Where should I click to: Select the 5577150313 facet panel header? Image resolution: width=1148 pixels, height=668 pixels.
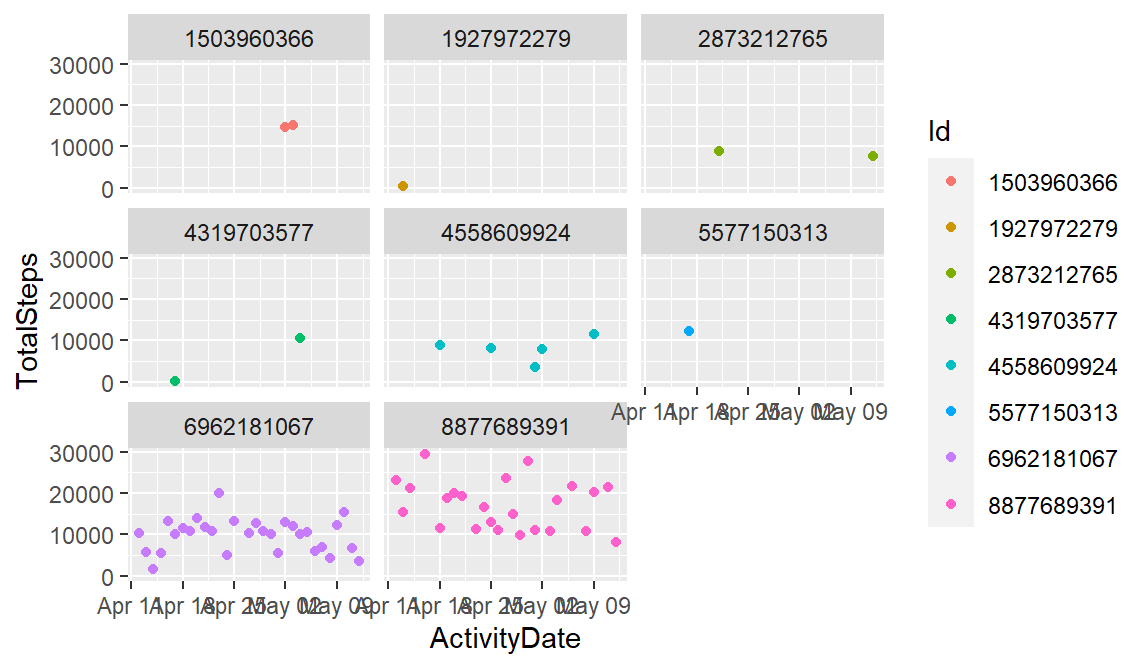(763, 233)
